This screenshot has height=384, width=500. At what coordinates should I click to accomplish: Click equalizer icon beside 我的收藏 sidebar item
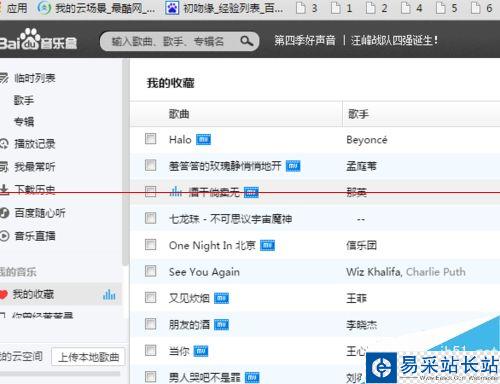(x=109, y=295)
